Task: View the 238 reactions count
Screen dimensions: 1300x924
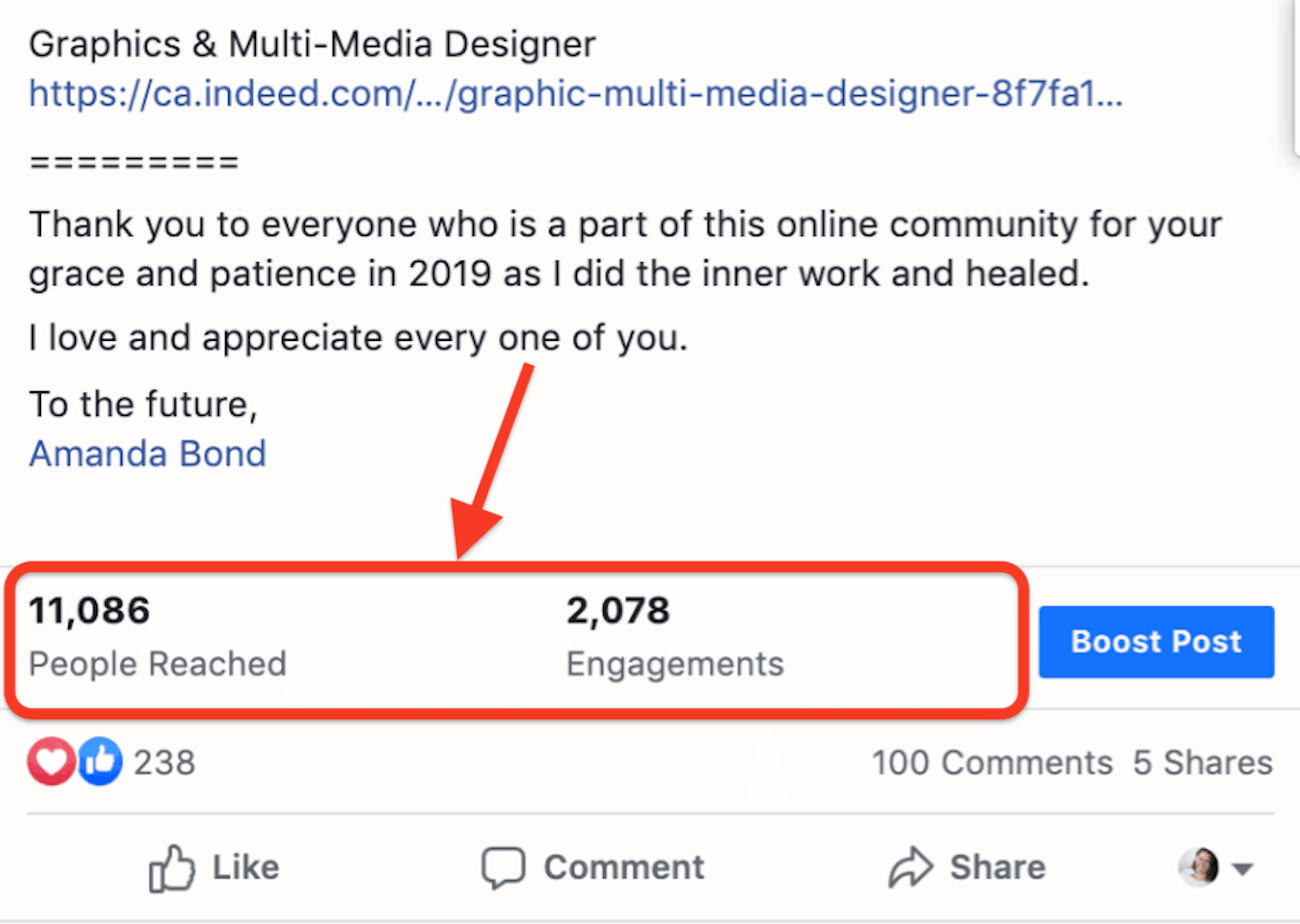Action: click(164, 764)
